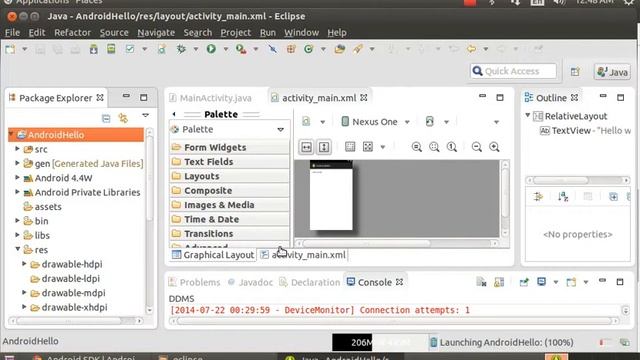This screenshot has width=640, height=360.
Task: Expand the src folder
Action: pyautogui.click(x=18, y=149)
